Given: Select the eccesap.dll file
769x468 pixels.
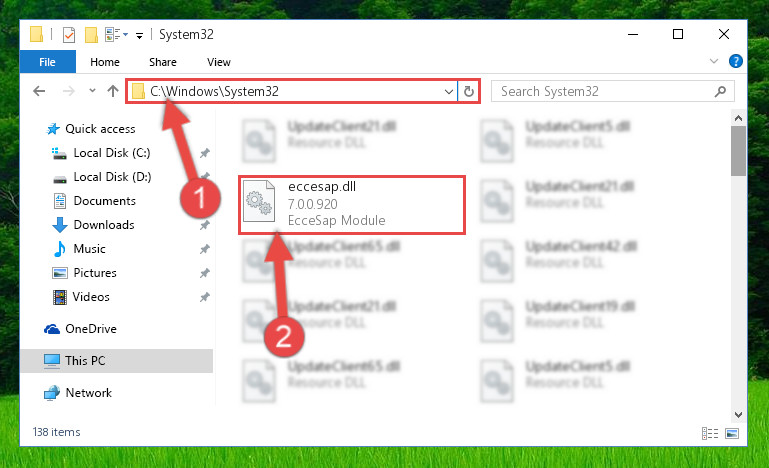Looking at the screenshot, I should [351, 204].
